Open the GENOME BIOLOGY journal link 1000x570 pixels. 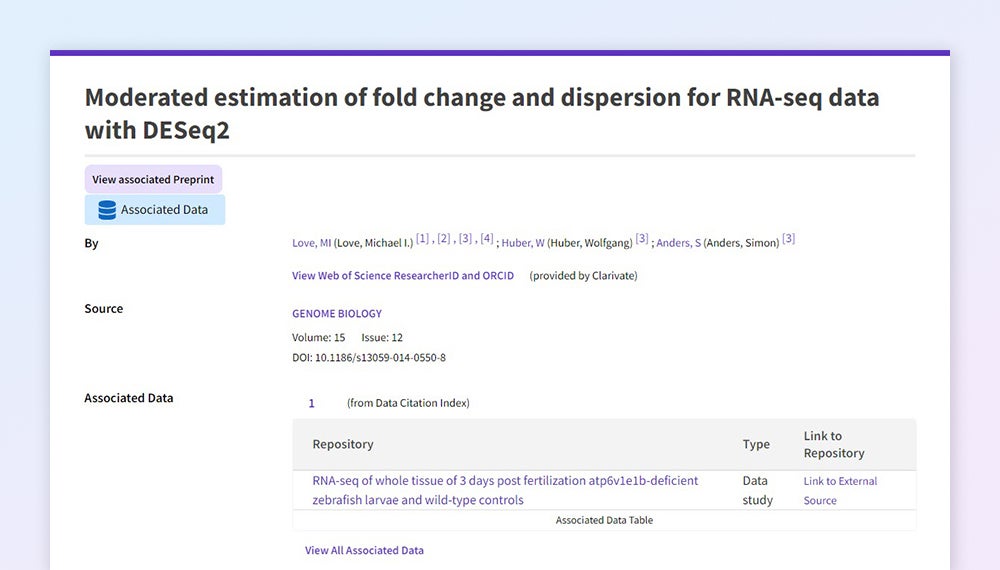tap(337, 314)
